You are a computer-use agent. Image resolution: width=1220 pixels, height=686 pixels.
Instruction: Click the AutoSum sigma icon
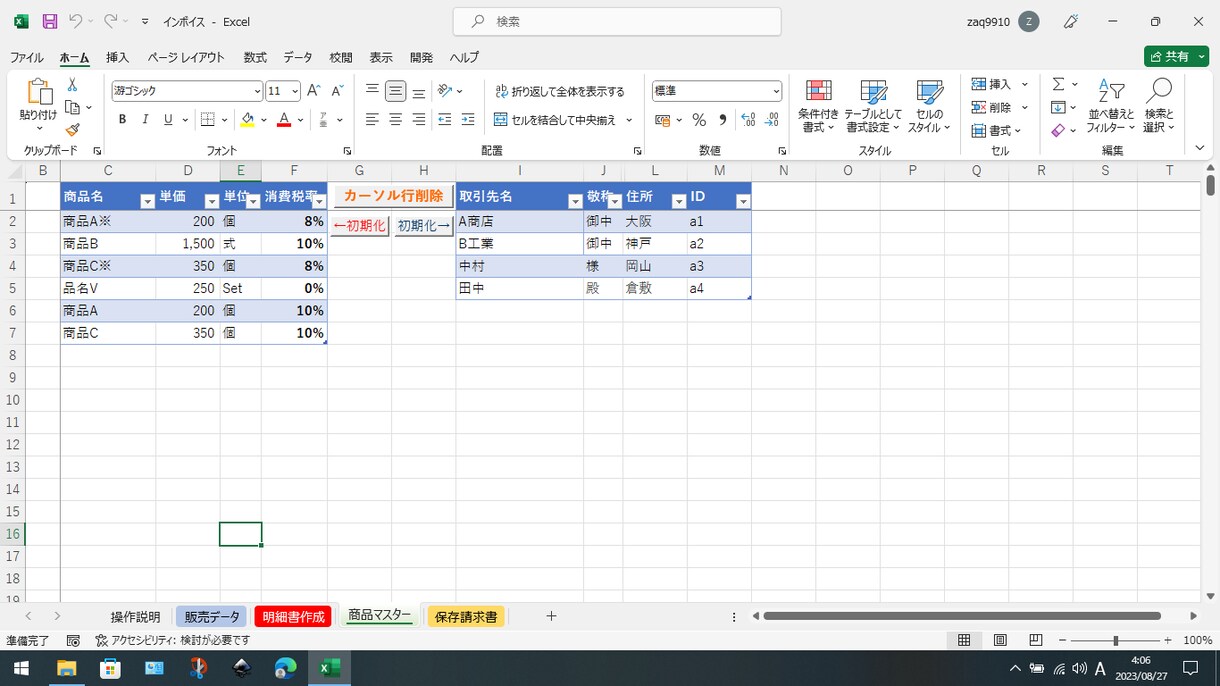(1058, 85)
